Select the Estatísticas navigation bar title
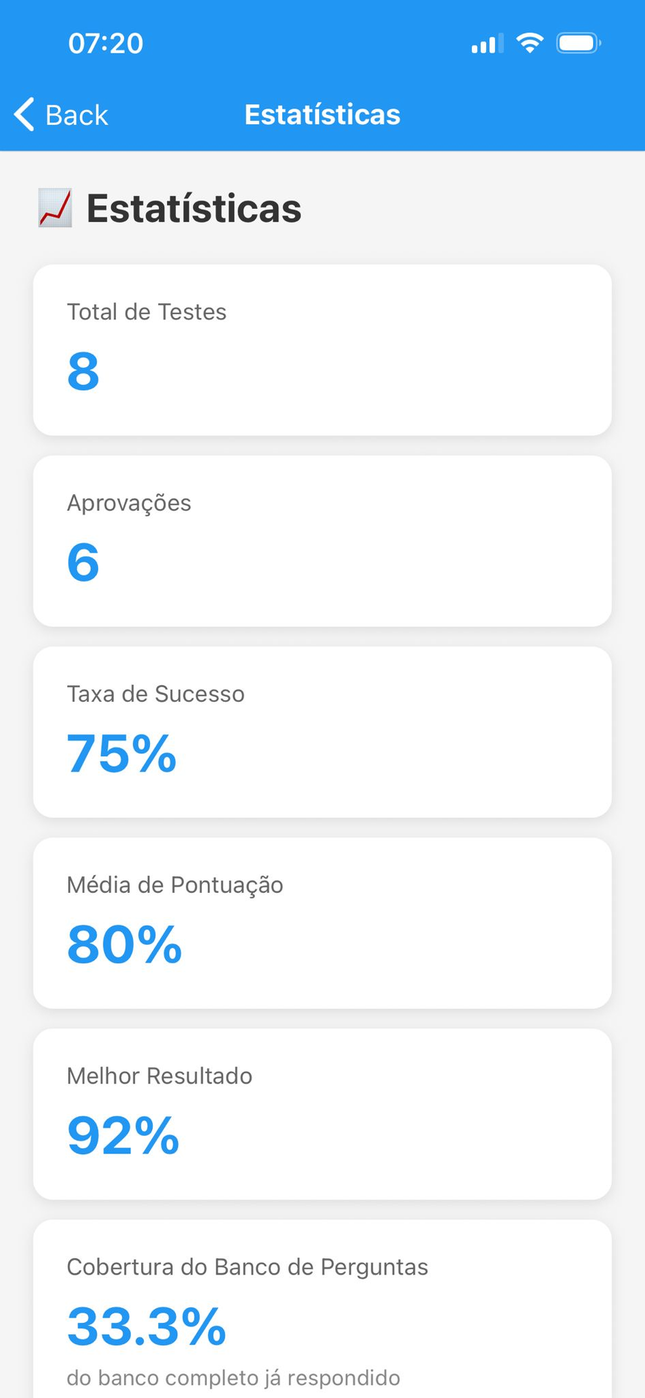Screen dimensions: 645x1398 [x=322, y=114]
